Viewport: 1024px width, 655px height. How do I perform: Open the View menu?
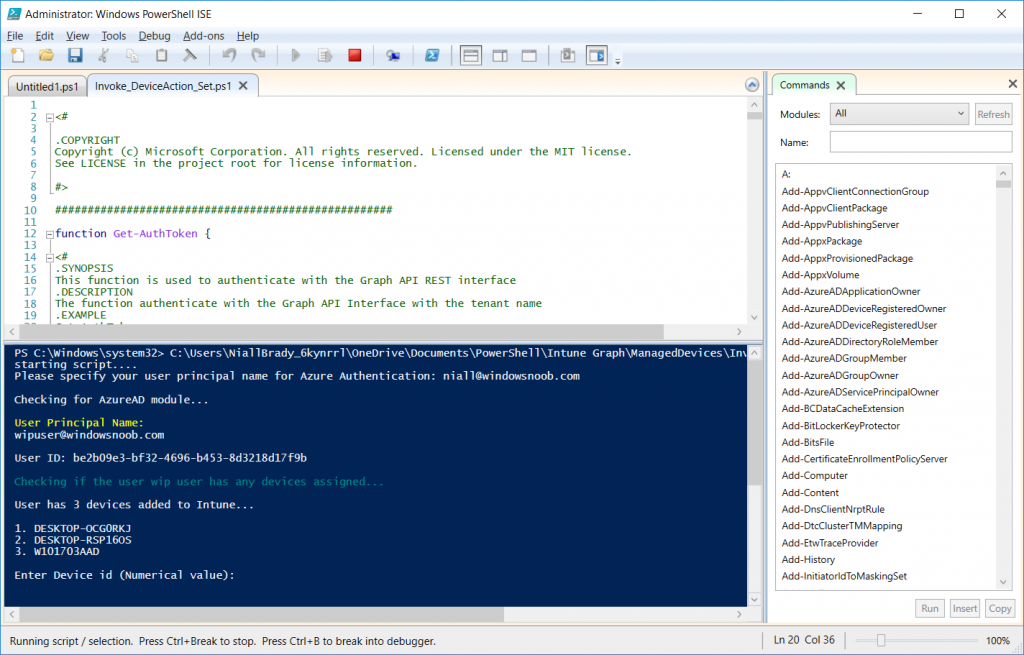77,36
